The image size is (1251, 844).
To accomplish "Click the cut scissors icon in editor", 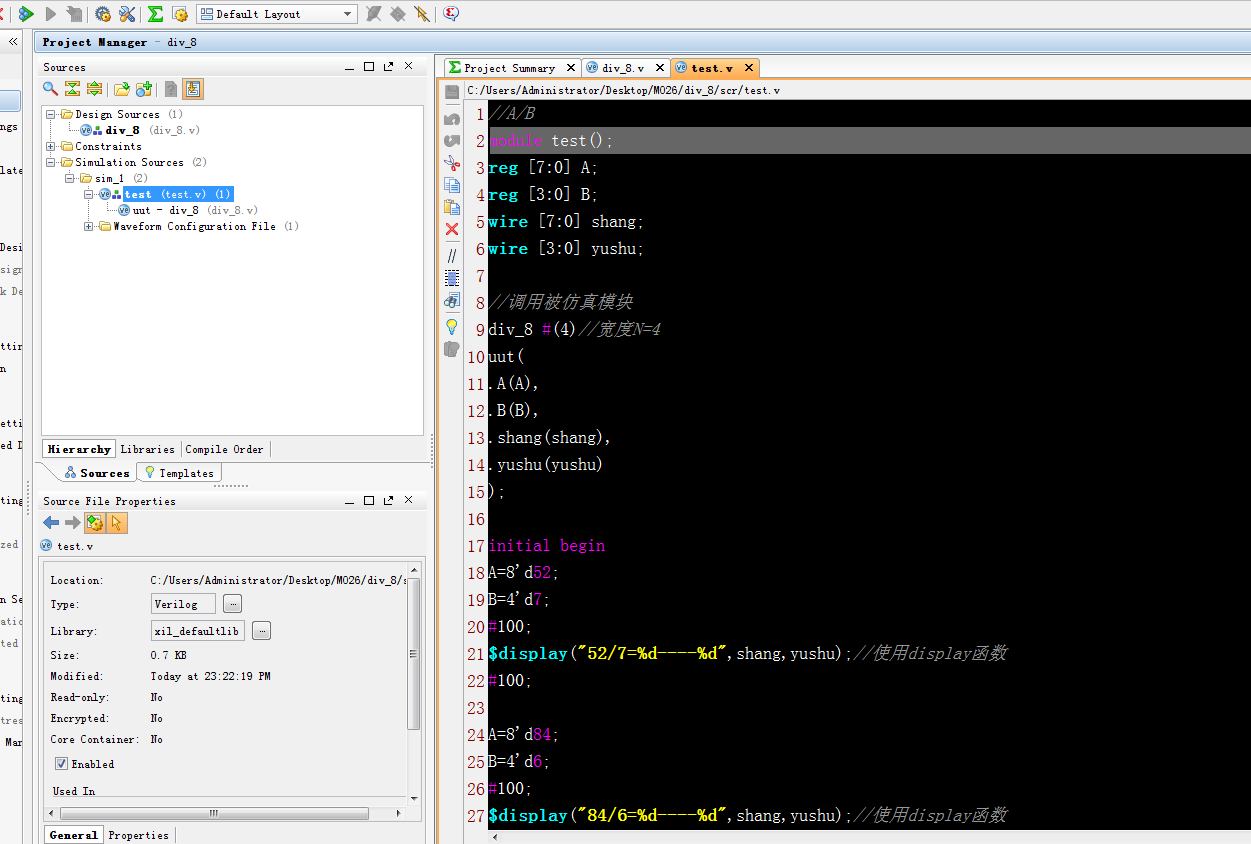I will tap(452, 163).
